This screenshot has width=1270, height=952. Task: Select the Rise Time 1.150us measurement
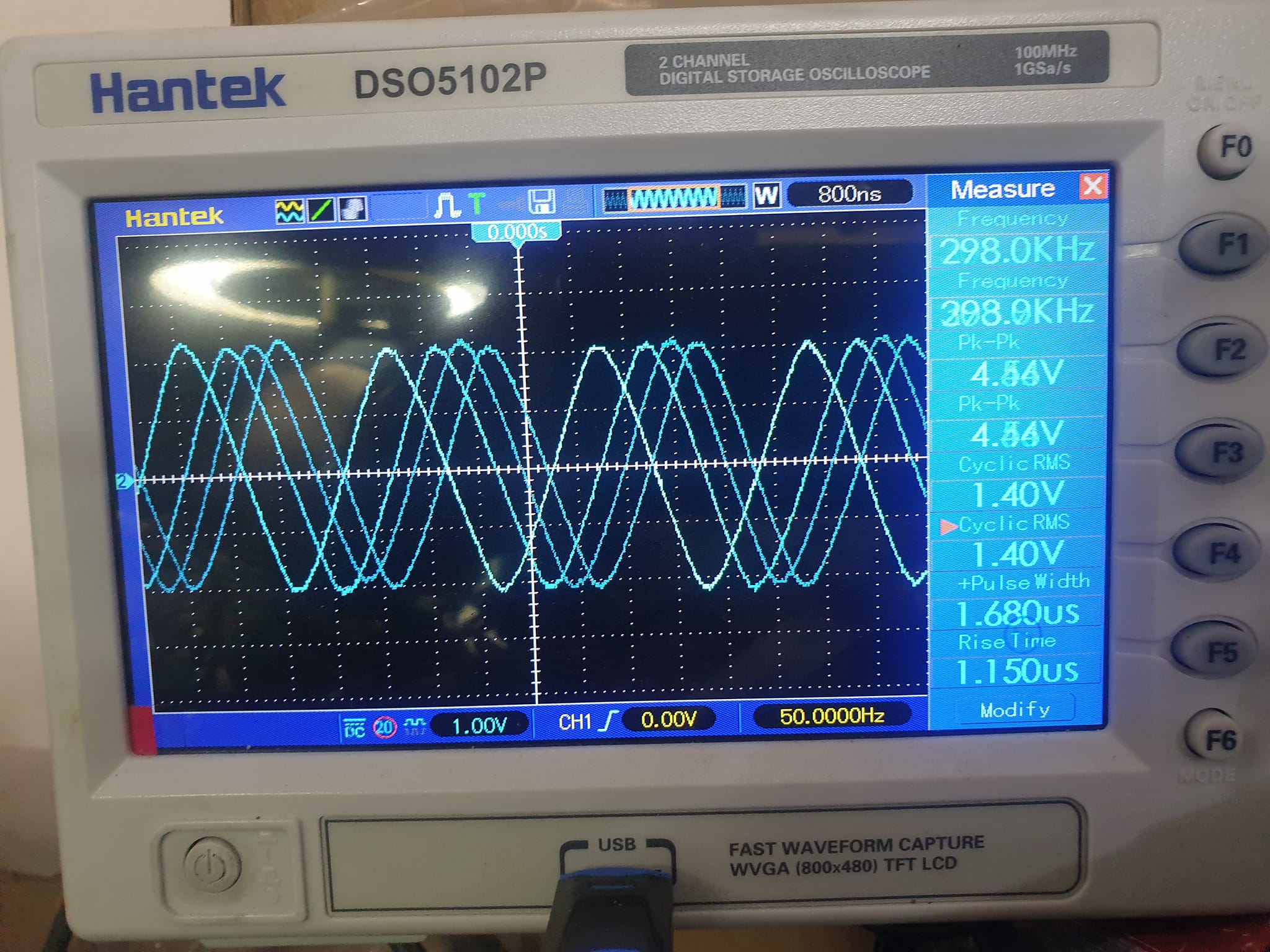pos(1017,659)
